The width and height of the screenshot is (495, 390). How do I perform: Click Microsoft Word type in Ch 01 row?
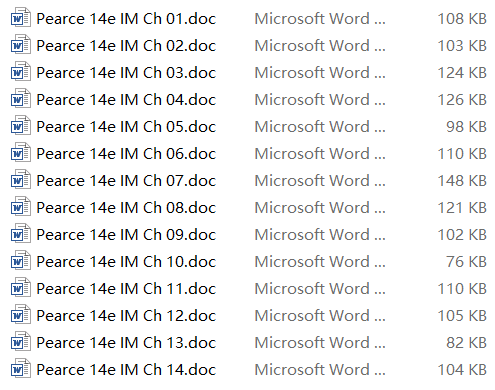tap(320, 19)
